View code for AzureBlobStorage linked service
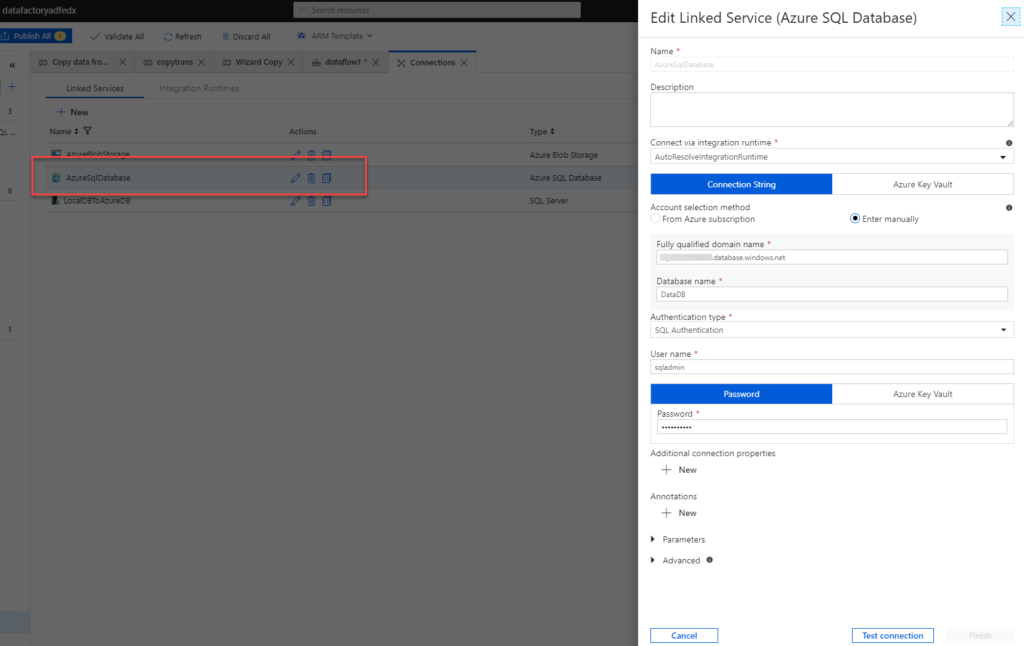 (x=327, y=155)
